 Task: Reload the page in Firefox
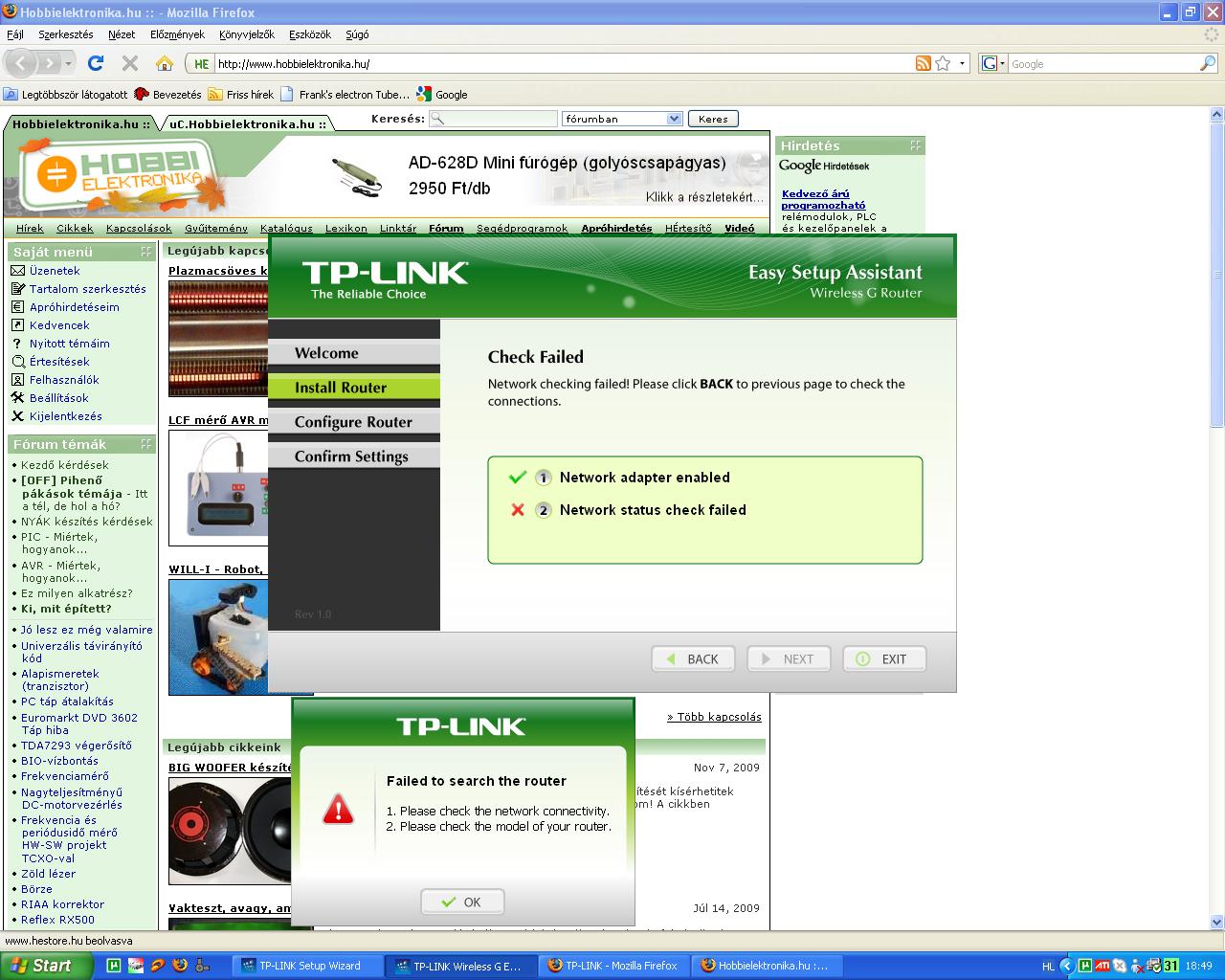point(95,63)
